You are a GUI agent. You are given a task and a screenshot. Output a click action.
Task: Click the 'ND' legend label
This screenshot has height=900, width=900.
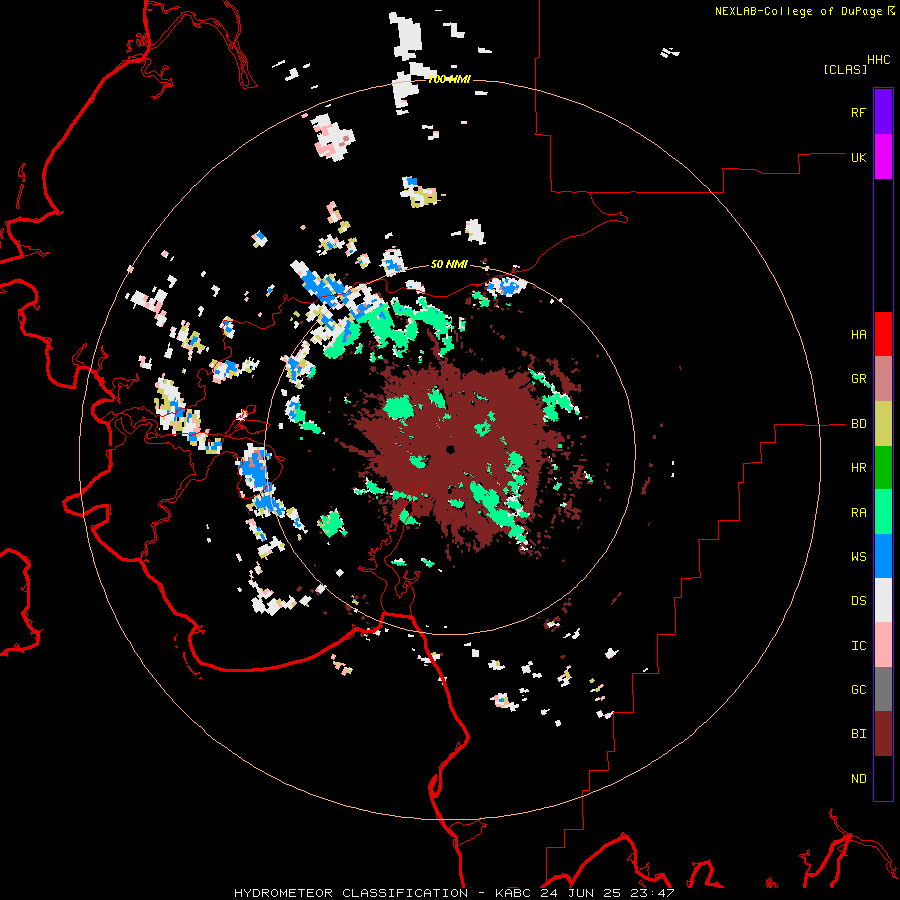(858, 779)
